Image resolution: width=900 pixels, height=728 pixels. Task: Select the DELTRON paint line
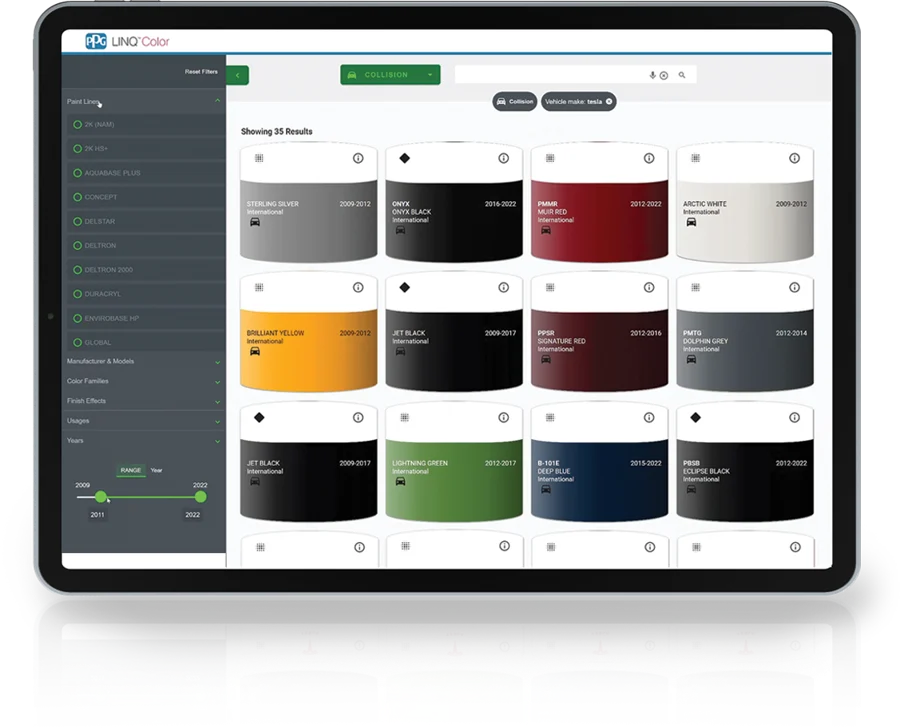pos(146,245)
